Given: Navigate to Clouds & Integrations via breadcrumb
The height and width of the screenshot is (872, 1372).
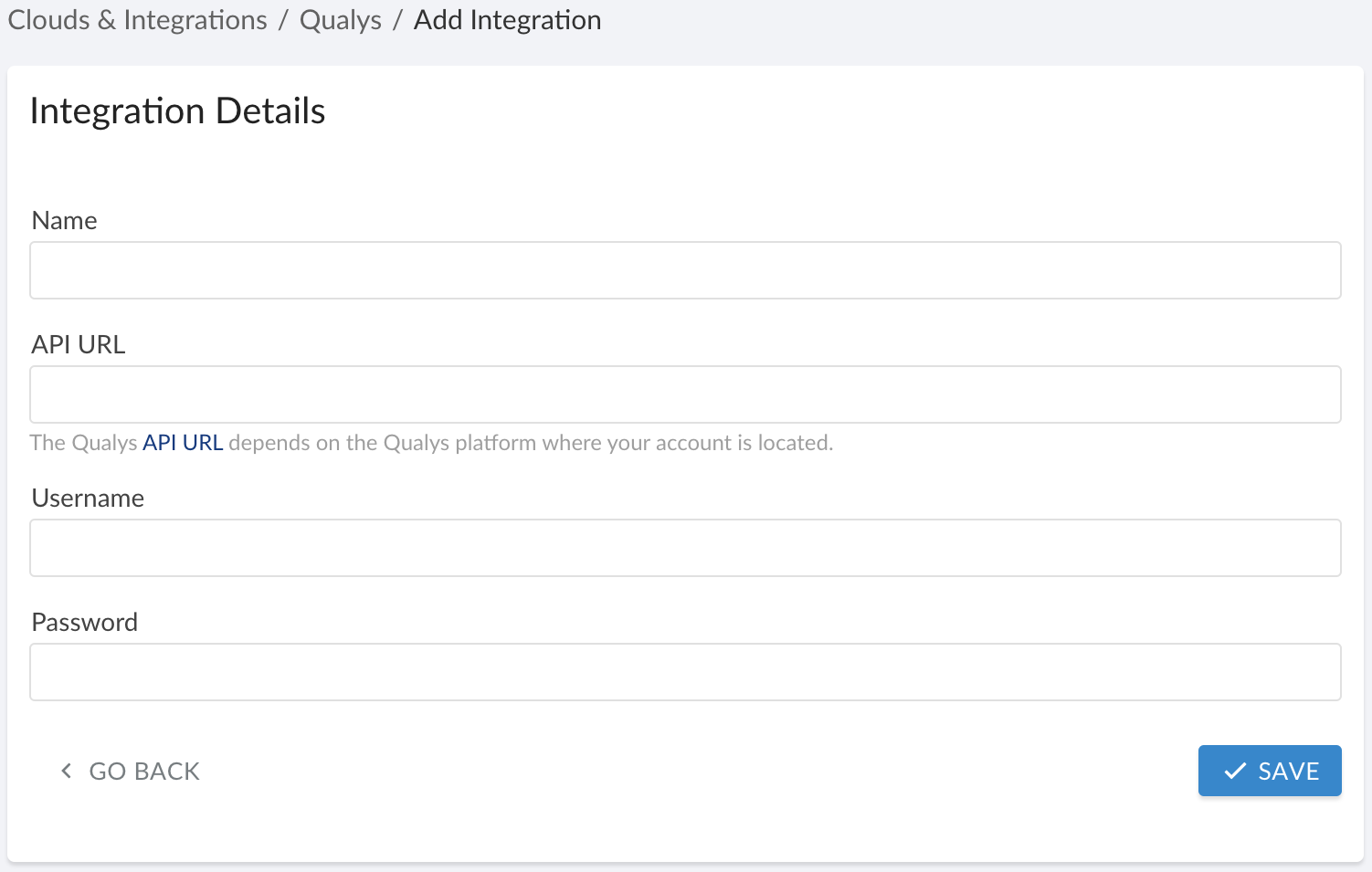Looking at the screenshot, I should pos(135,19).
